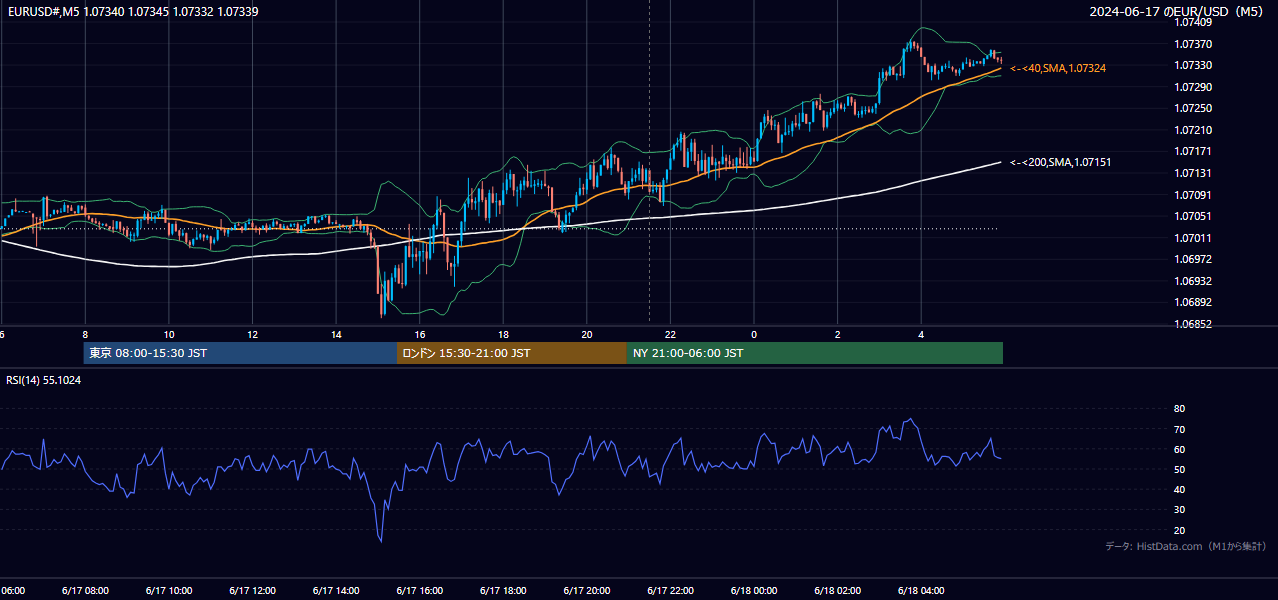Click price axis label 1.06892
The width and height of the screenshot is (1278, 600).
click(x=1192, y=302)
